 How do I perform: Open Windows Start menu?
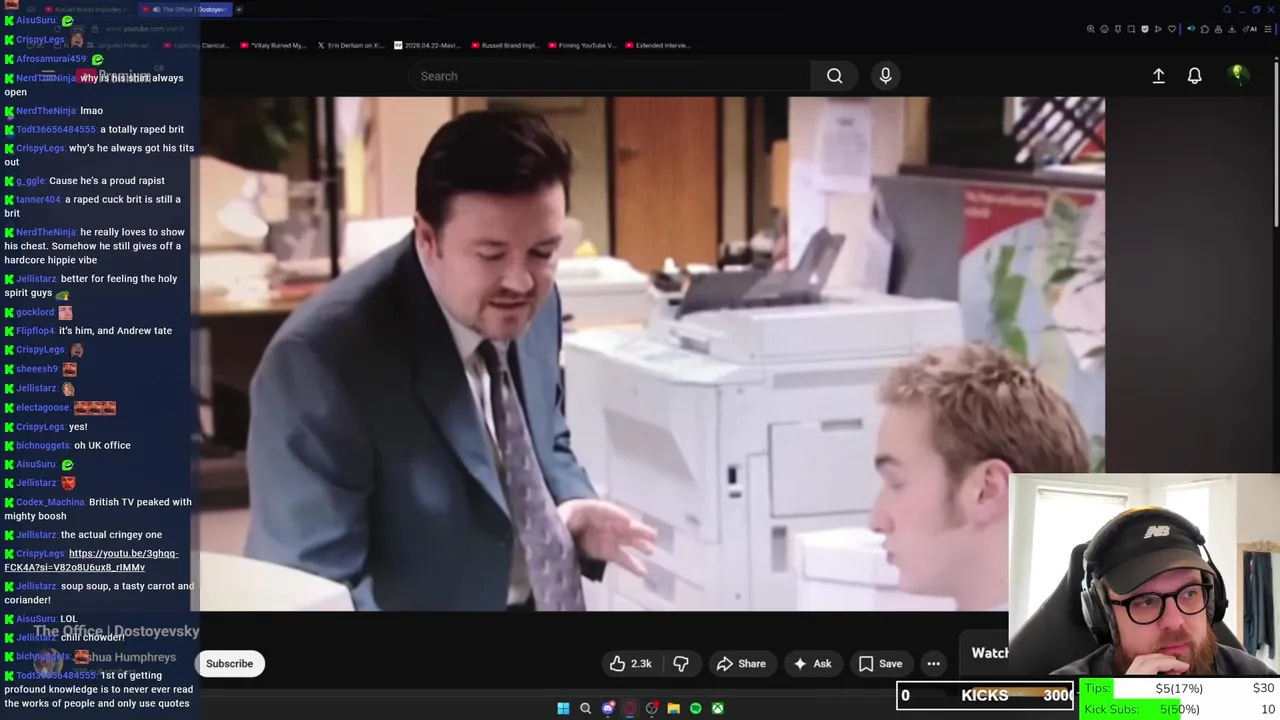(563, 708)
